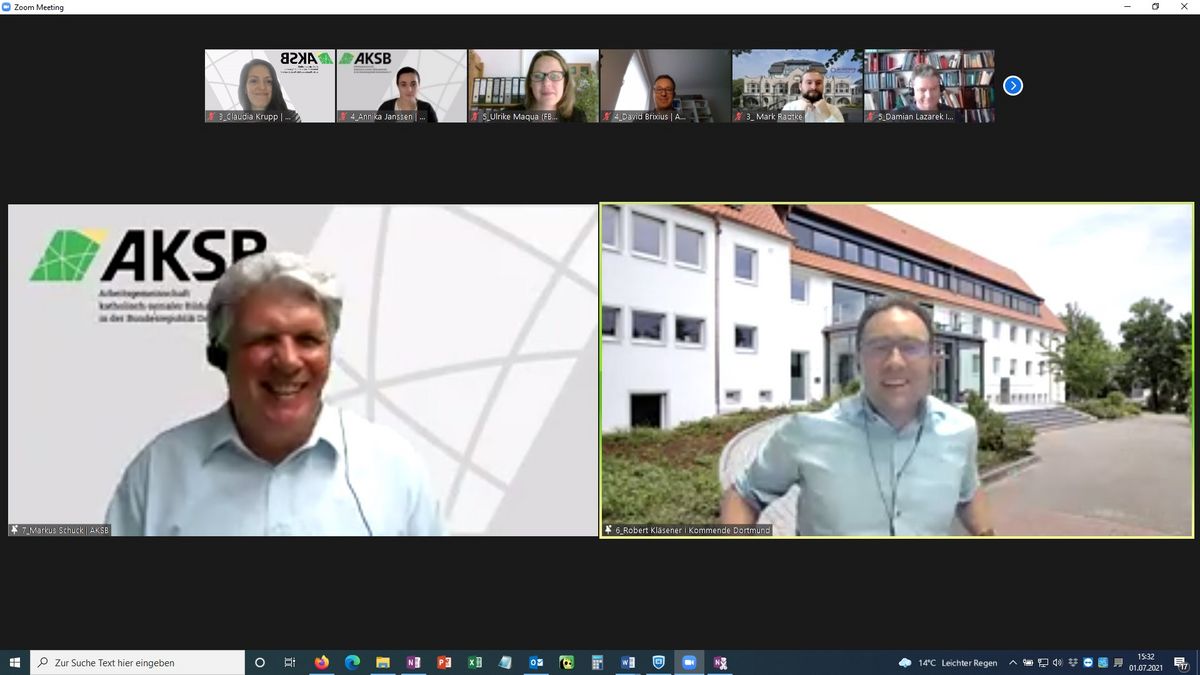The image size is (1200, 675).
Task: Open the purple OneNote clipping taskbar icon
Action: (x=720, y=662)
